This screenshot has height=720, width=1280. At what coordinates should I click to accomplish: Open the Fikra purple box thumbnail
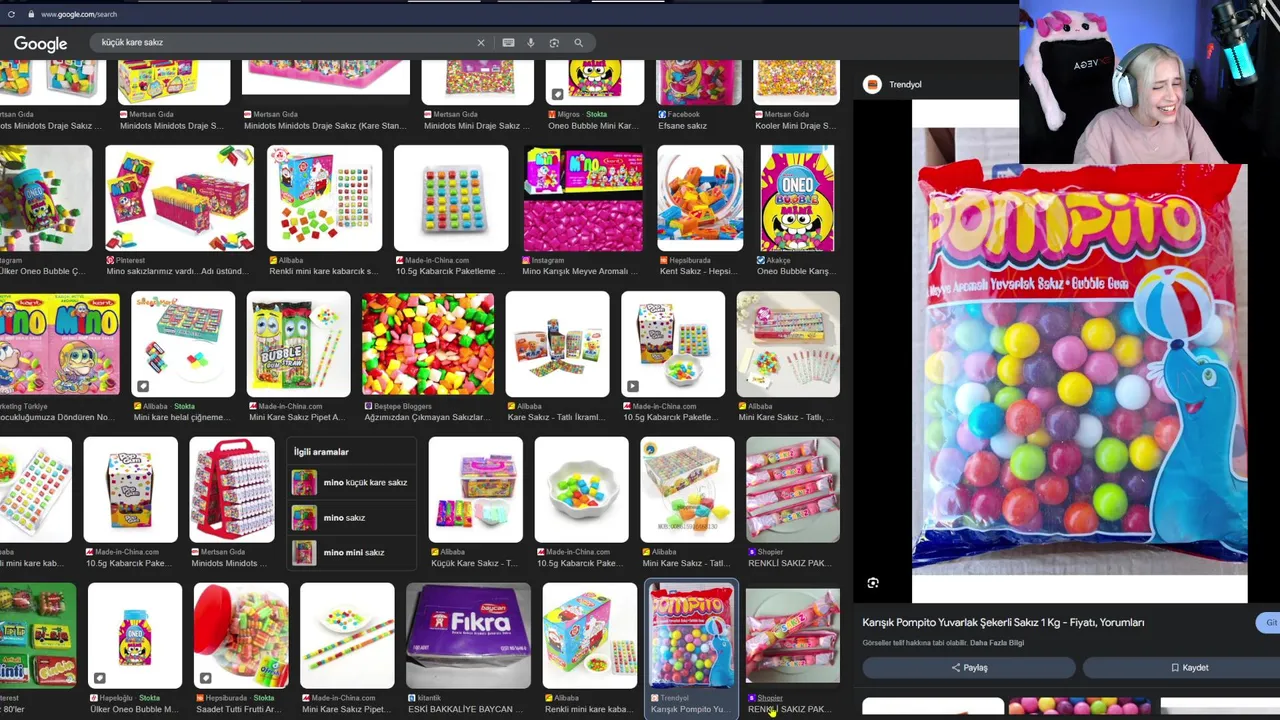click(468, 637)
